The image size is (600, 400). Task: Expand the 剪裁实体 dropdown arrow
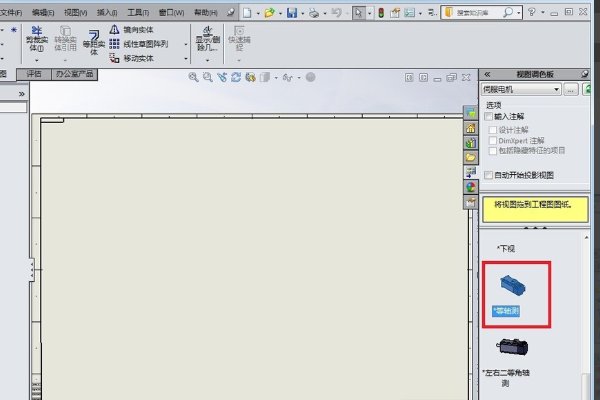tap(37, 60)
